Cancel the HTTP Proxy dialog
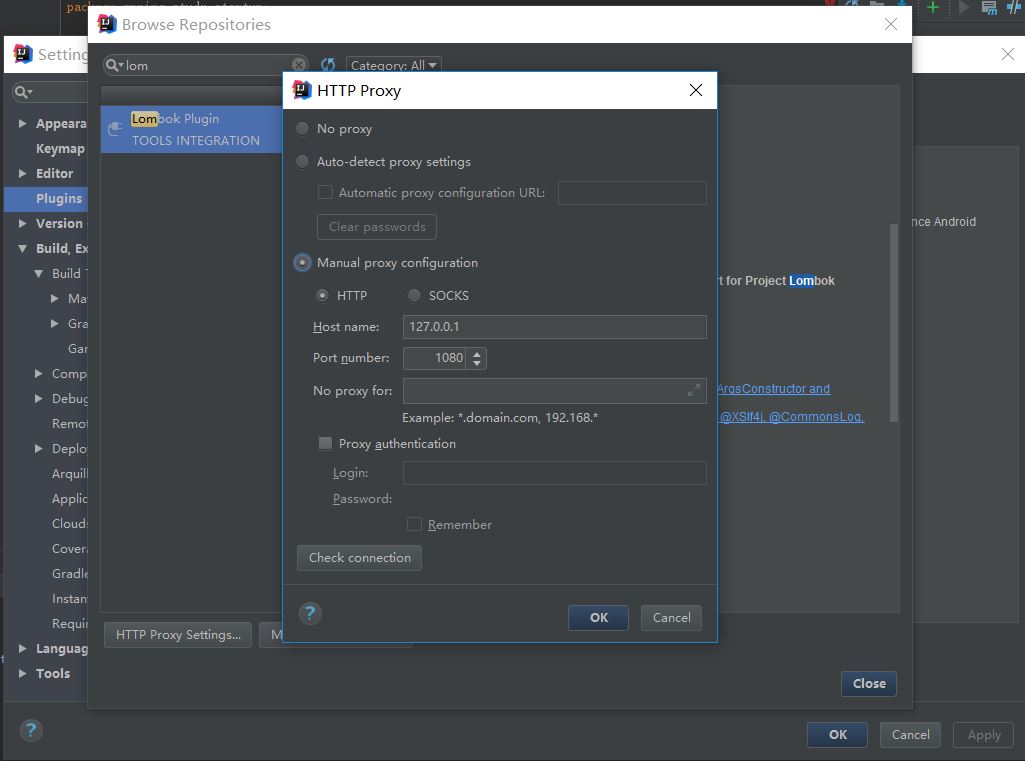This screenshot has height=761, width=1025. coord(671,618)
